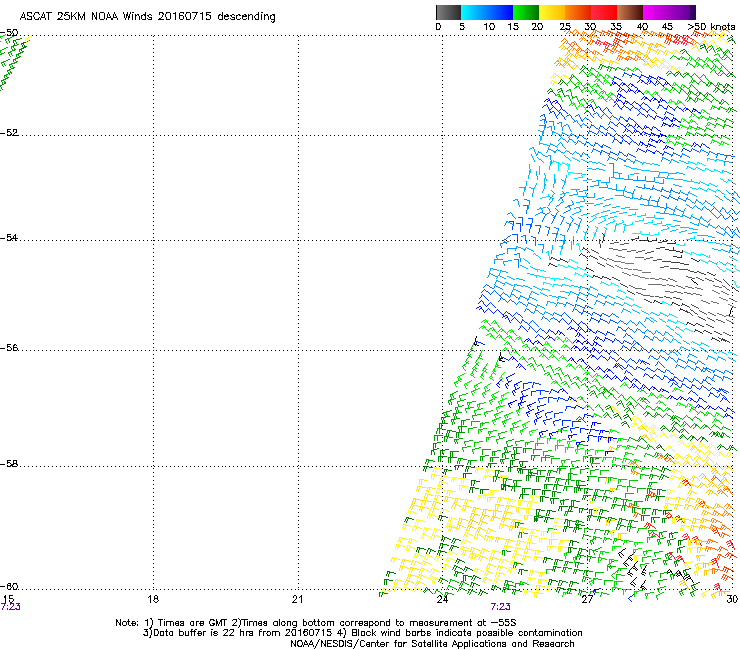Select the orange 25-30 knots legend segment
Screen dimensions: 740x650
pyautogui.click(x=578, y=12)
